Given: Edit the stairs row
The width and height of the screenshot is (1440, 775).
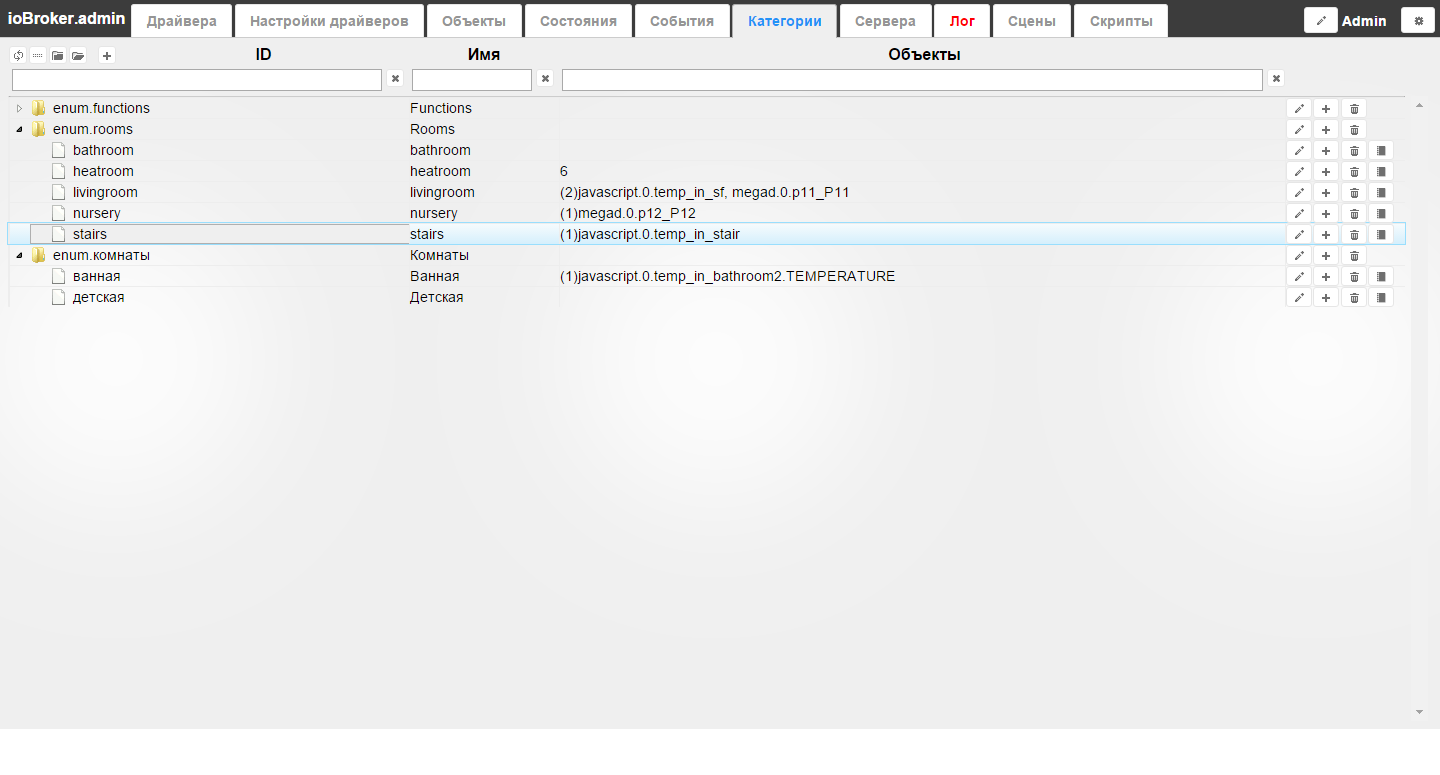Looking at the screenshot, I should pos(1298,234).
